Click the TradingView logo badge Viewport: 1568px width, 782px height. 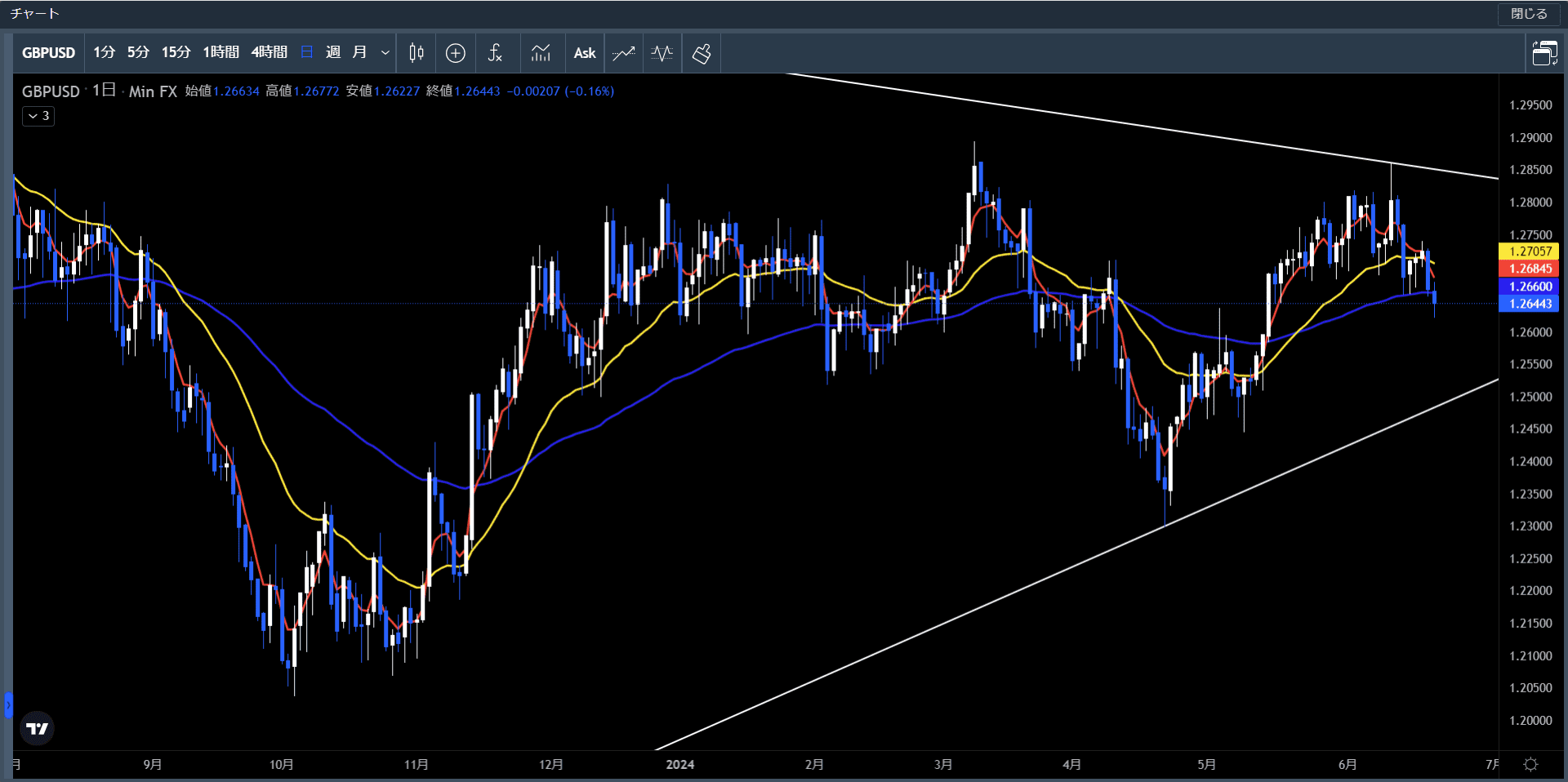37,728
